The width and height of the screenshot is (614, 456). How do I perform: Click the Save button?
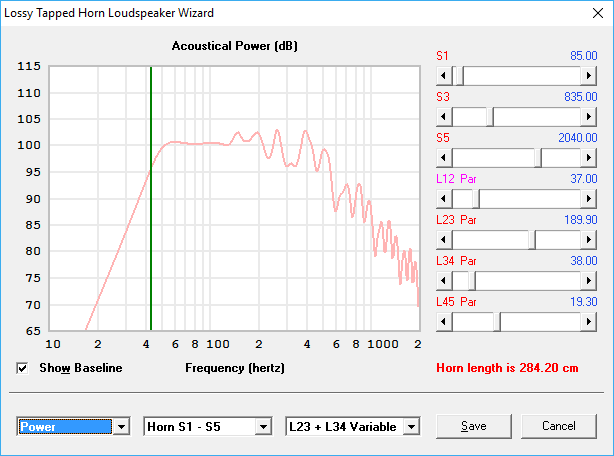point(473,426)
